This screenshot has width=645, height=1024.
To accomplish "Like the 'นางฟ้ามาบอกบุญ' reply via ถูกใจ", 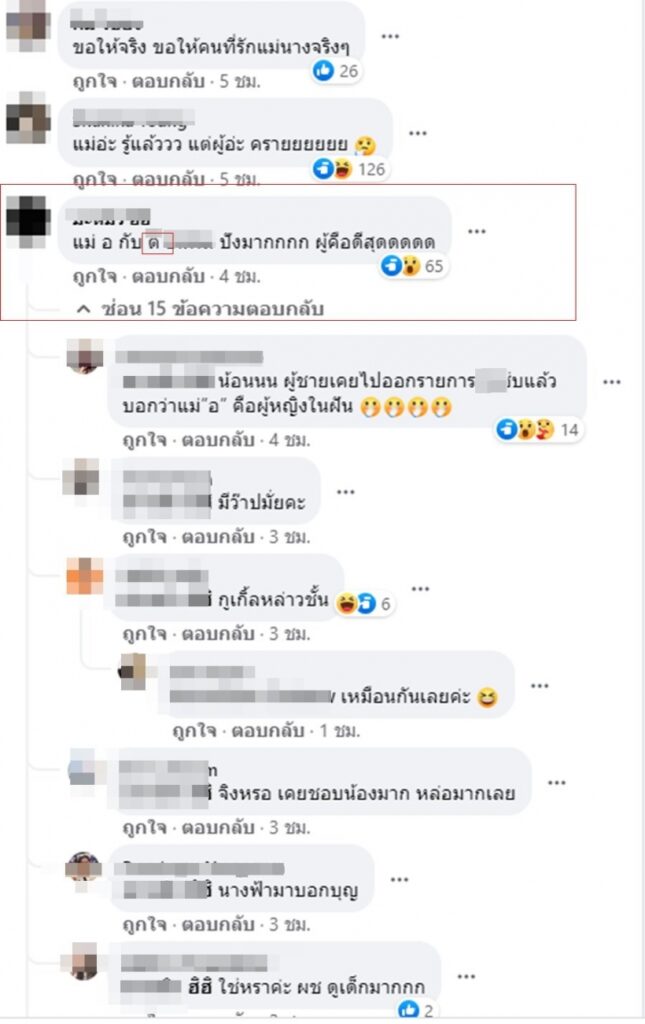I will point(144,925).
